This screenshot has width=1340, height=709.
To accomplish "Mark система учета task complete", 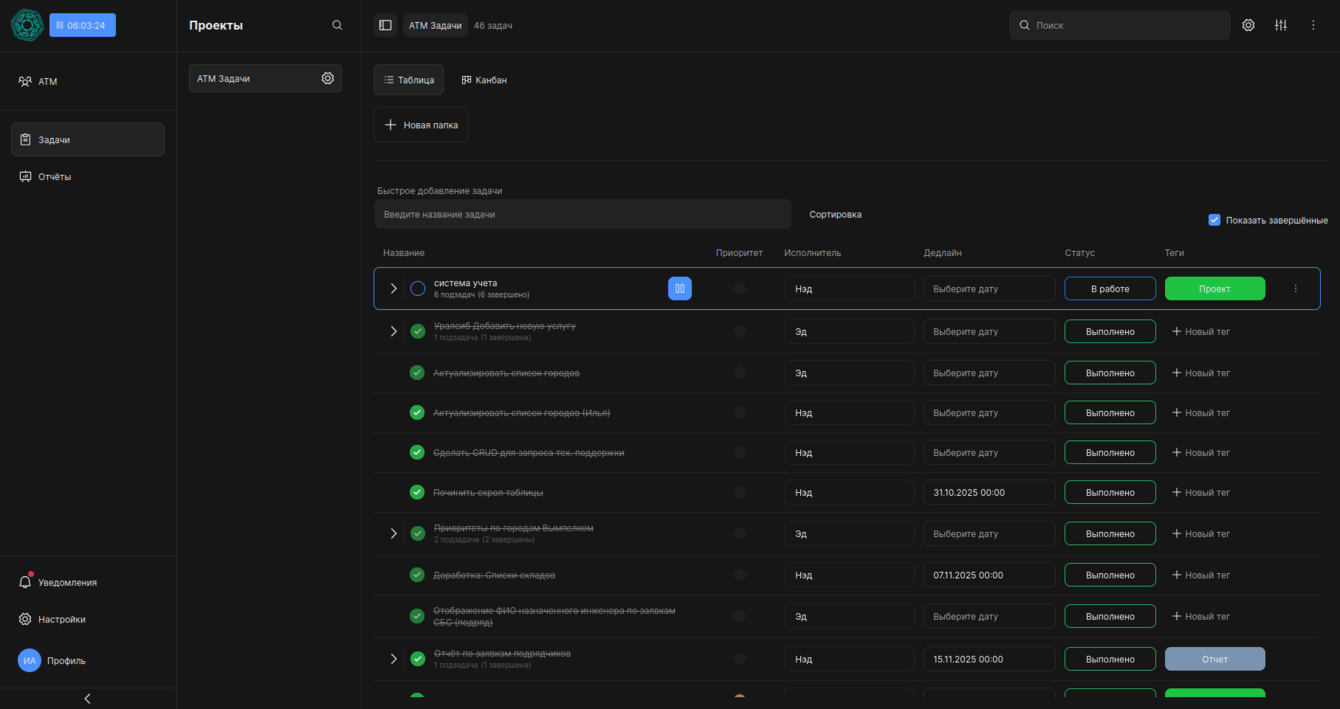I will tap(418, 289).
